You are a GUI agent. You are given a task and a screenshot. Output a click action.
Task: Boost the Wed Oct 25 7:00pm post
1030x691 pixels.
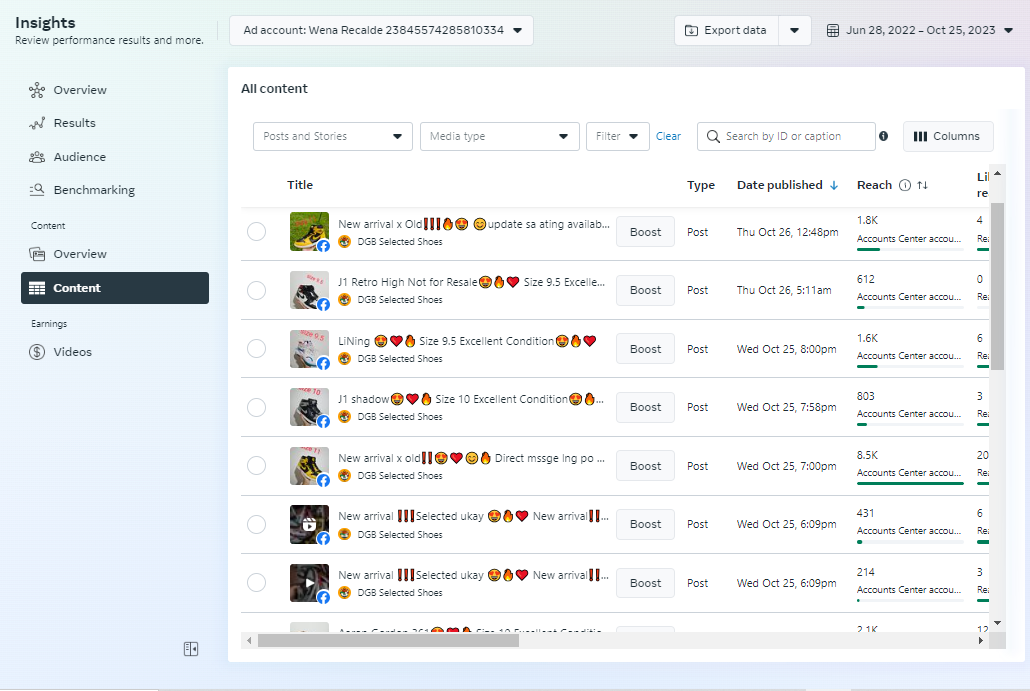(645, 466)
